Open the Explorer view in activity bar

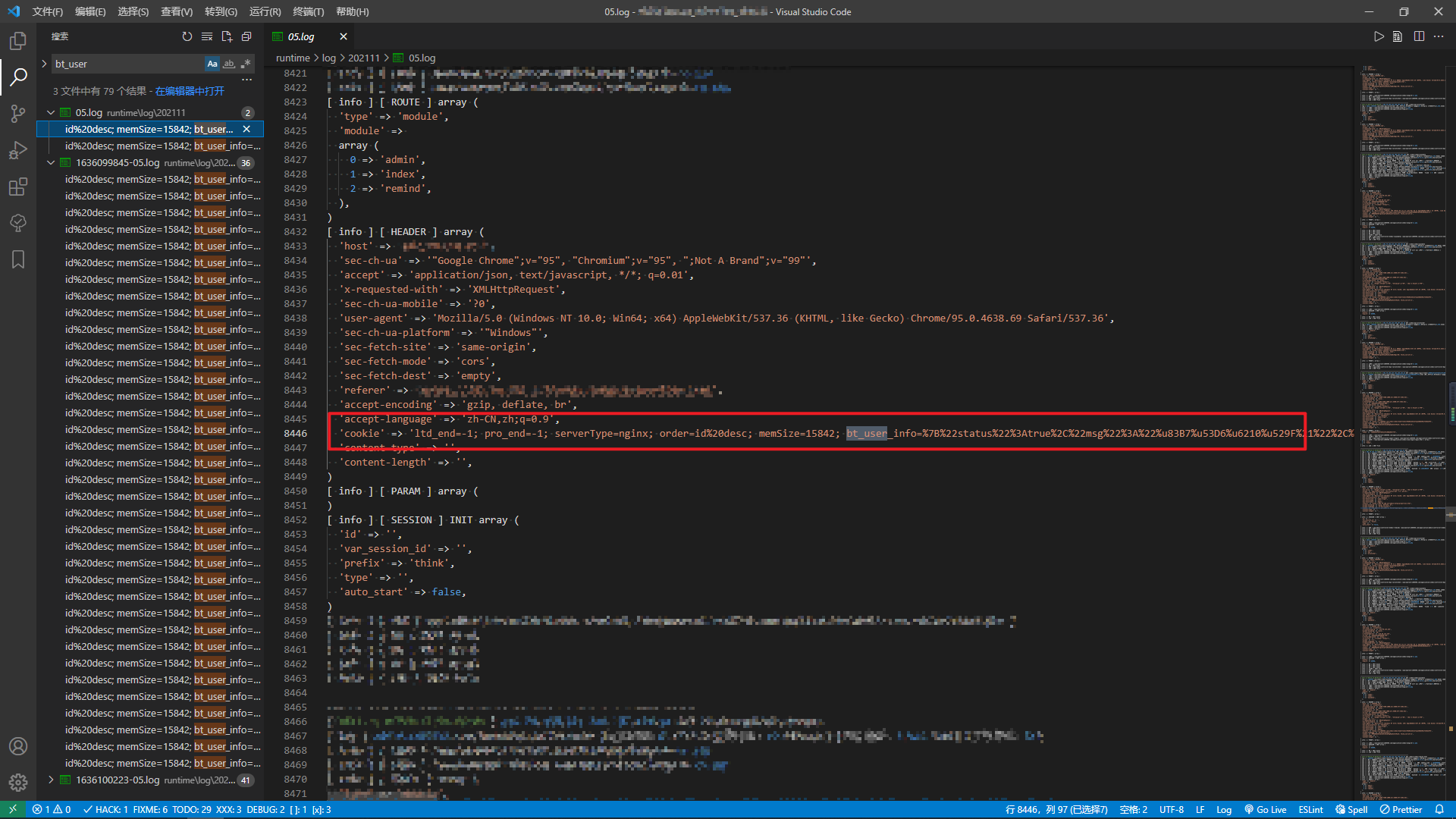(18, 40)
